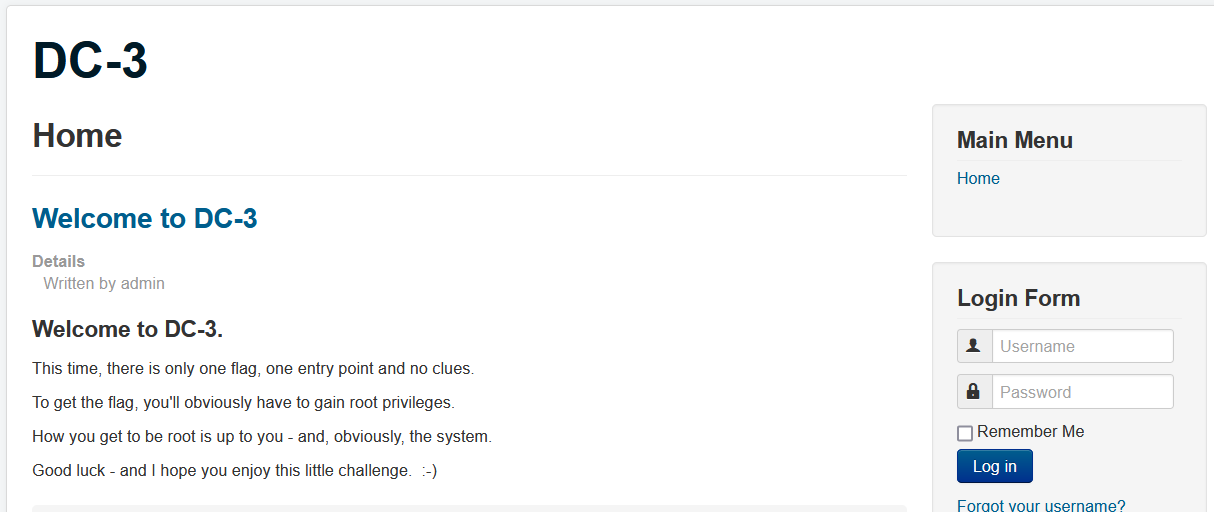Image resolution: width=1214 pixels, height=512 pixels.
Task: Click the Main Menu module heading
Action: coord(1014,140)
